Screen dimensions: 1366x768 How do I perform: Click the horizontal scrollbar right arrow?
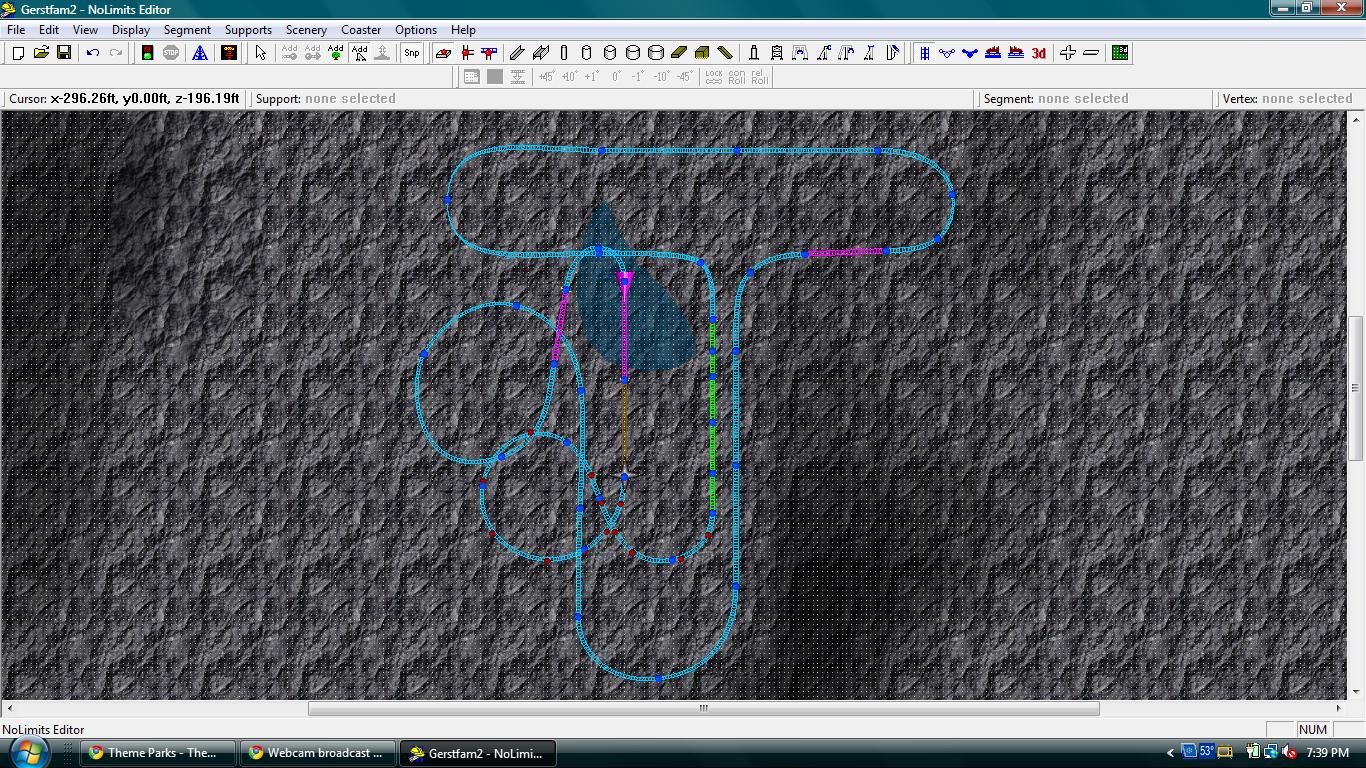coord(1340,708)
